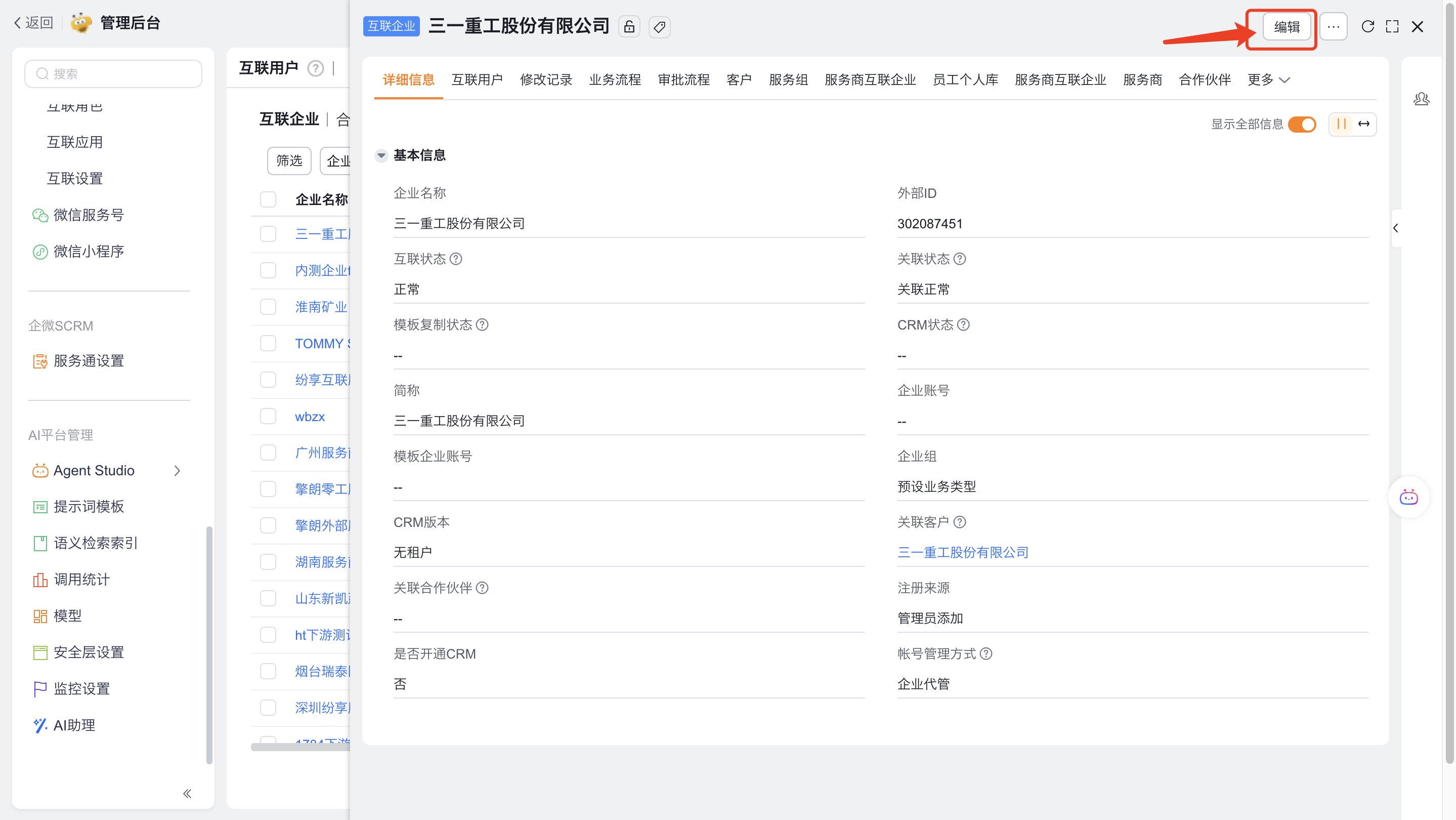
Task: Open linked customer 三一重工股份有限公司
Action: pos(963,552)
